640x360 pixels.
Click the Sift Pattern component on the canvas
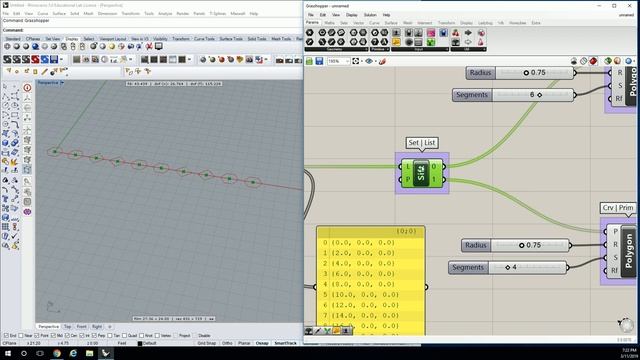422,173
